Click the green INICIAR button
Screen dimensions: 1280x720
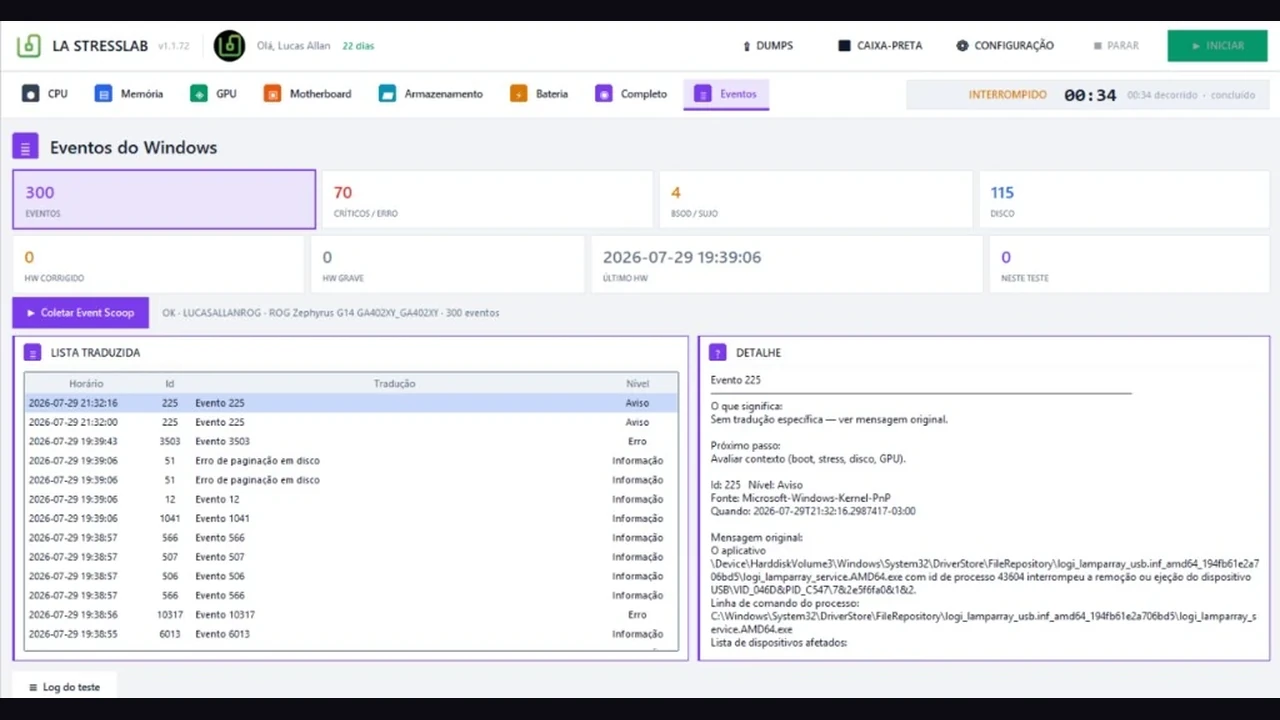[x=1217, y=46]
